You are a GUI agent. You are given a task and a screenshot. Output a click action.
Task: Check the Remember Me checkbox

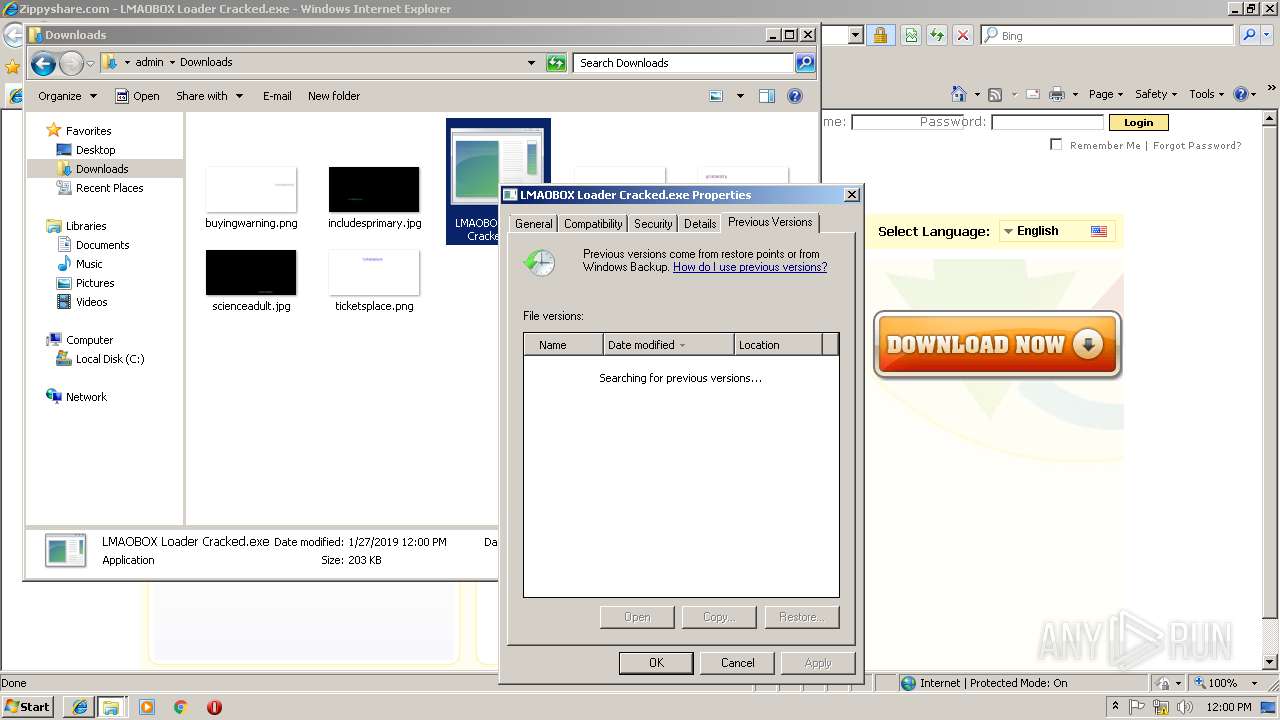pyautogui.click(x=1056, y=145)
